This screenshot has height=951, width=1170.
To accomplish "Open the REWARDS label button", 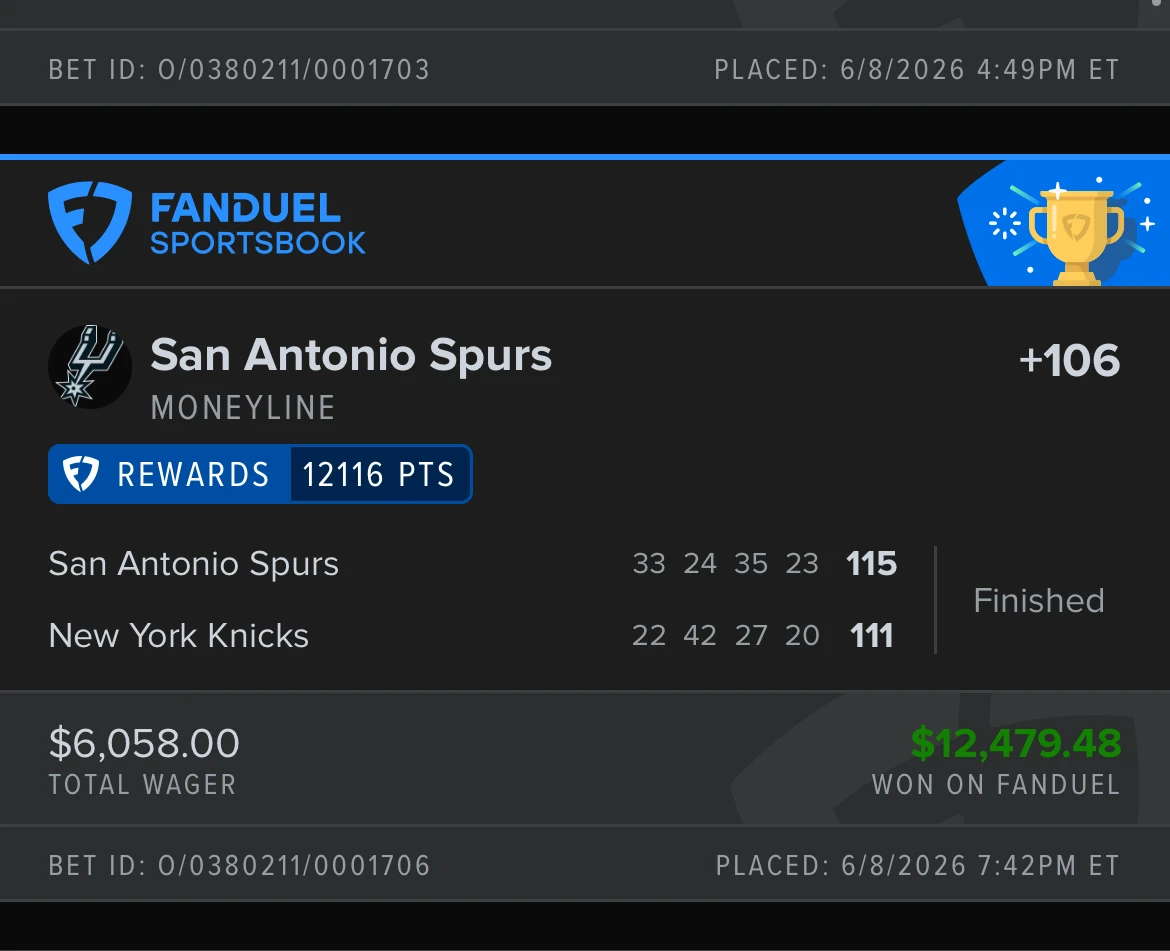I will (x=193, y=474).
